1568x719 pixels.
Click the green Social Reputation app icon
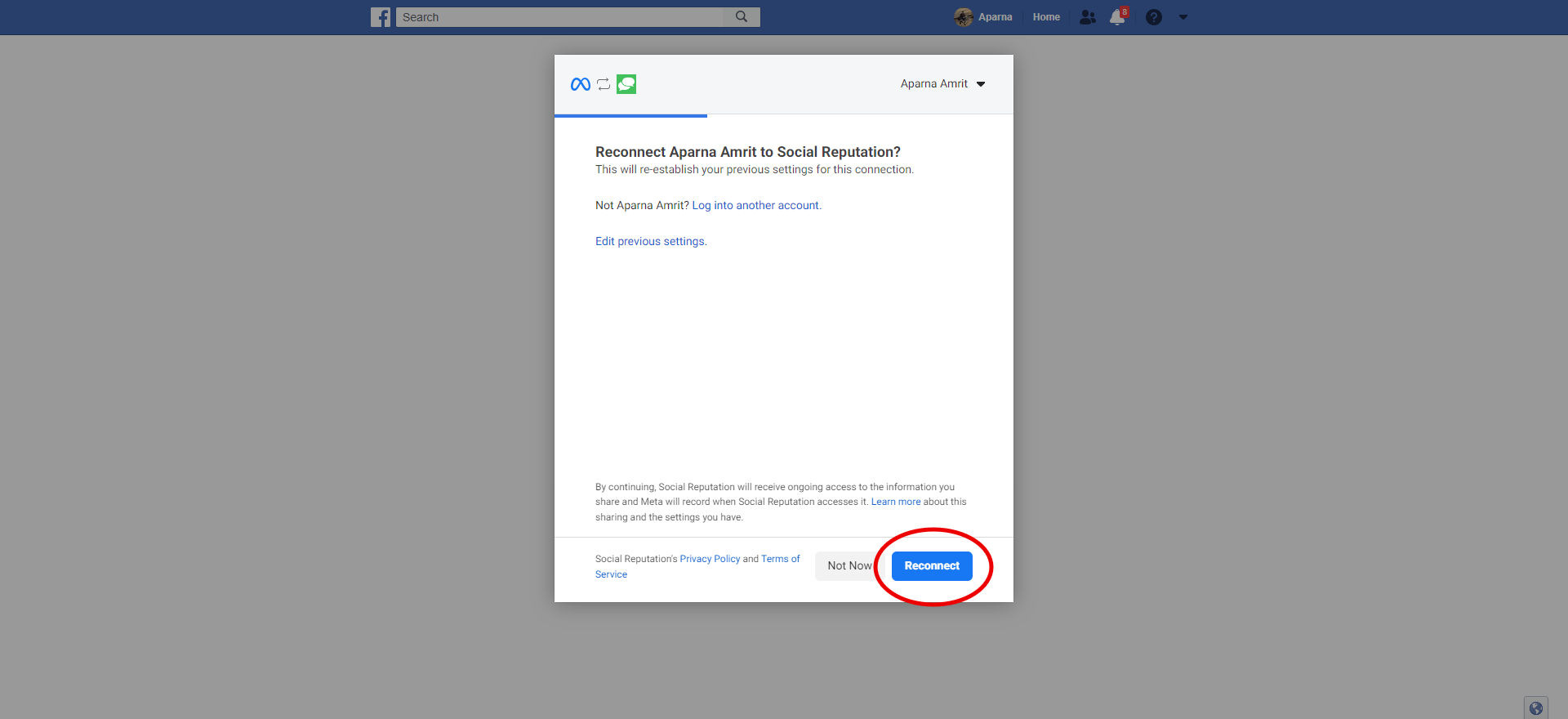(626, 84)
